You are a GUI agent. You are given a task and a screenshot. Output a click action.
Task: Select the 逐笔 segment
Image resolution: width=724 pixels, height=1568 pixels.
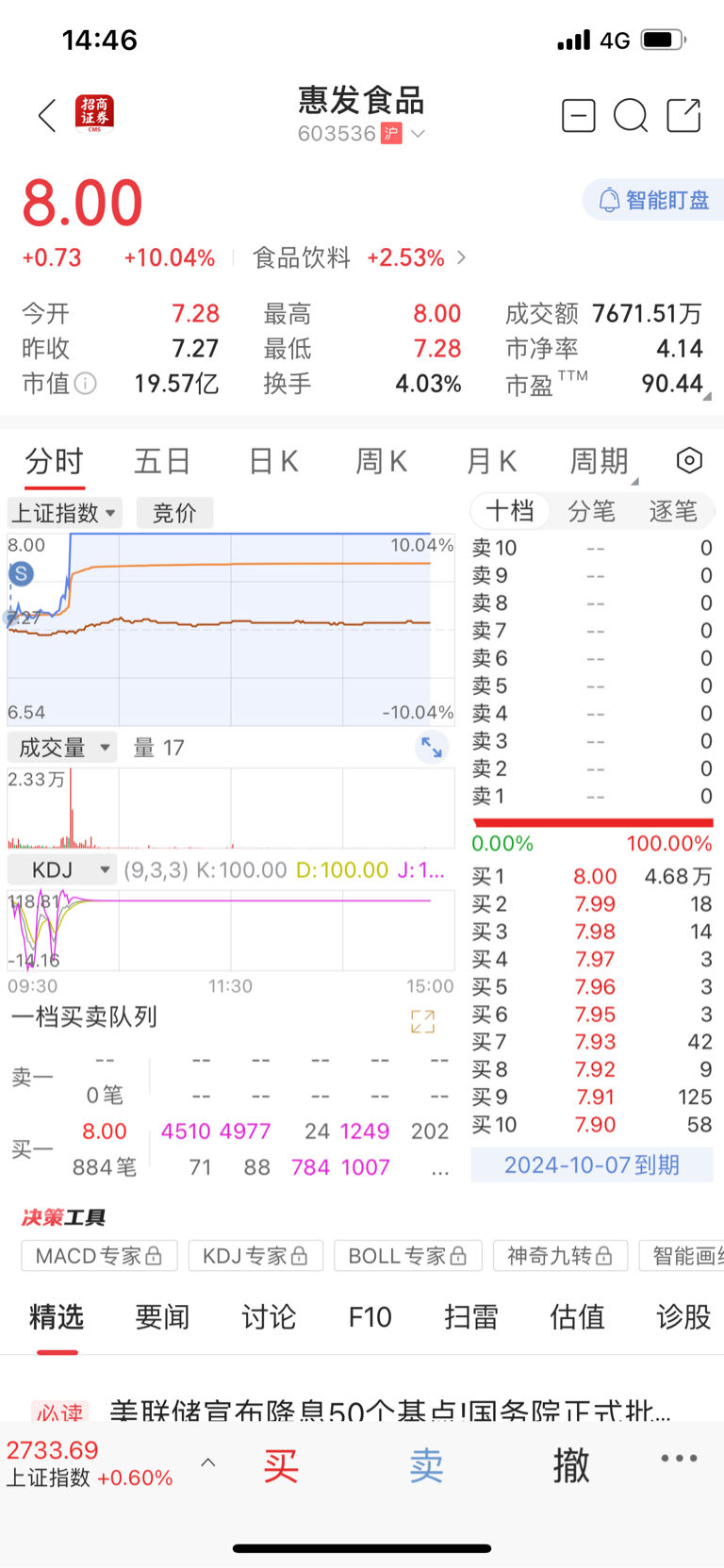coord(673,511)
